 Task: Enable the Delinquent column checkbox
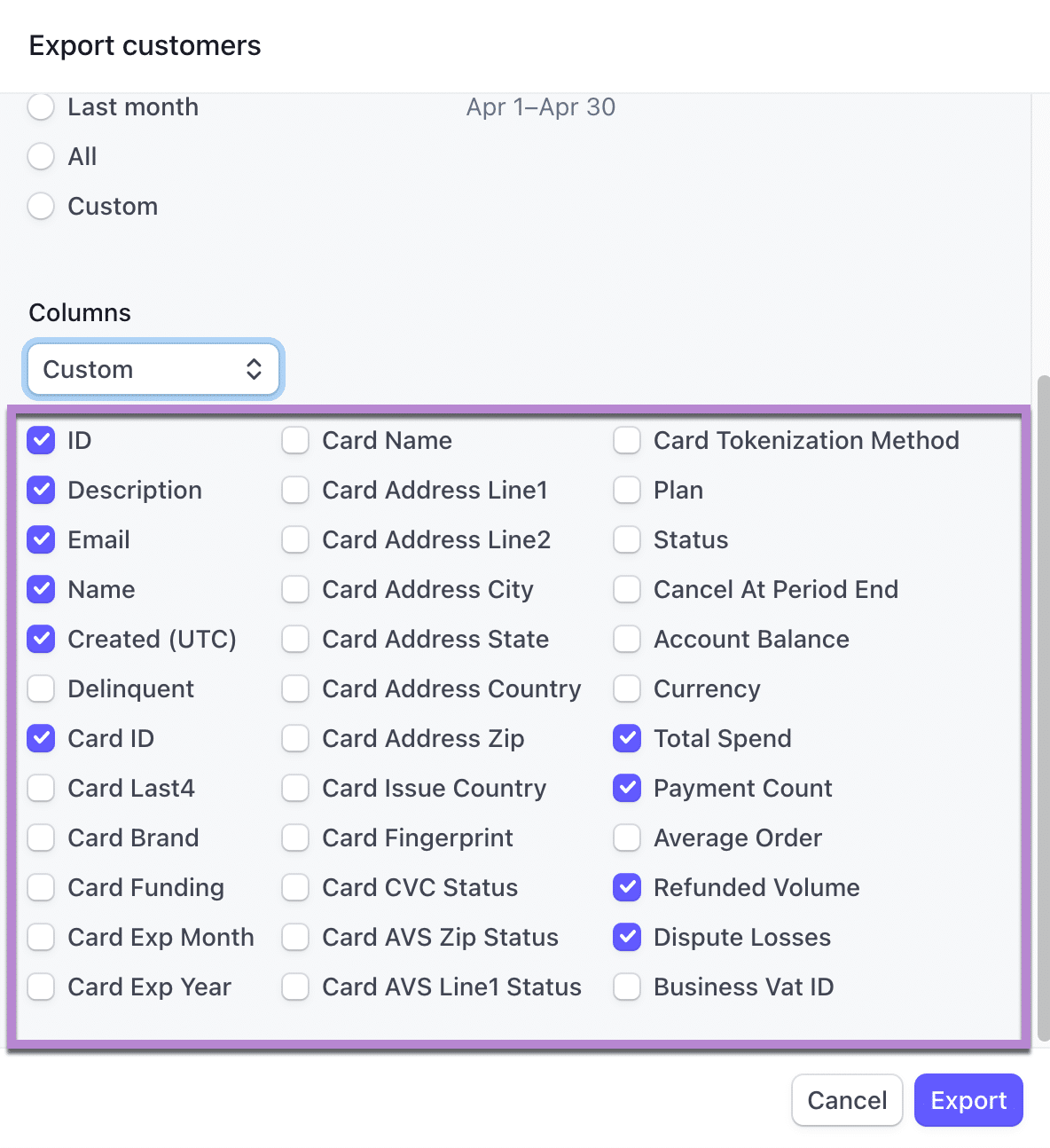[x=41, y=689]
